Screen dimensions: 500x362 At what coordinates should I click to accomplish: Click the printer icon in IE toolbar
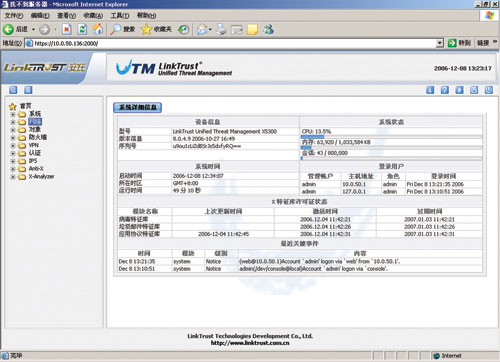point(221,30)
